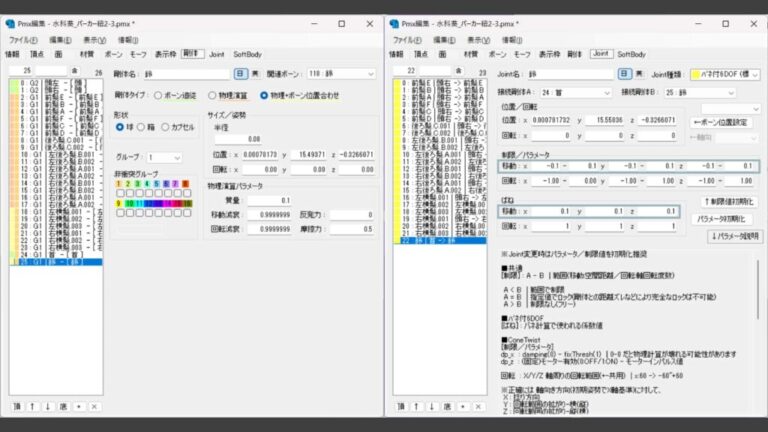Click the + add button under the rigid body list
This screenshot has width=768, height=432.
tap(80, 406)
